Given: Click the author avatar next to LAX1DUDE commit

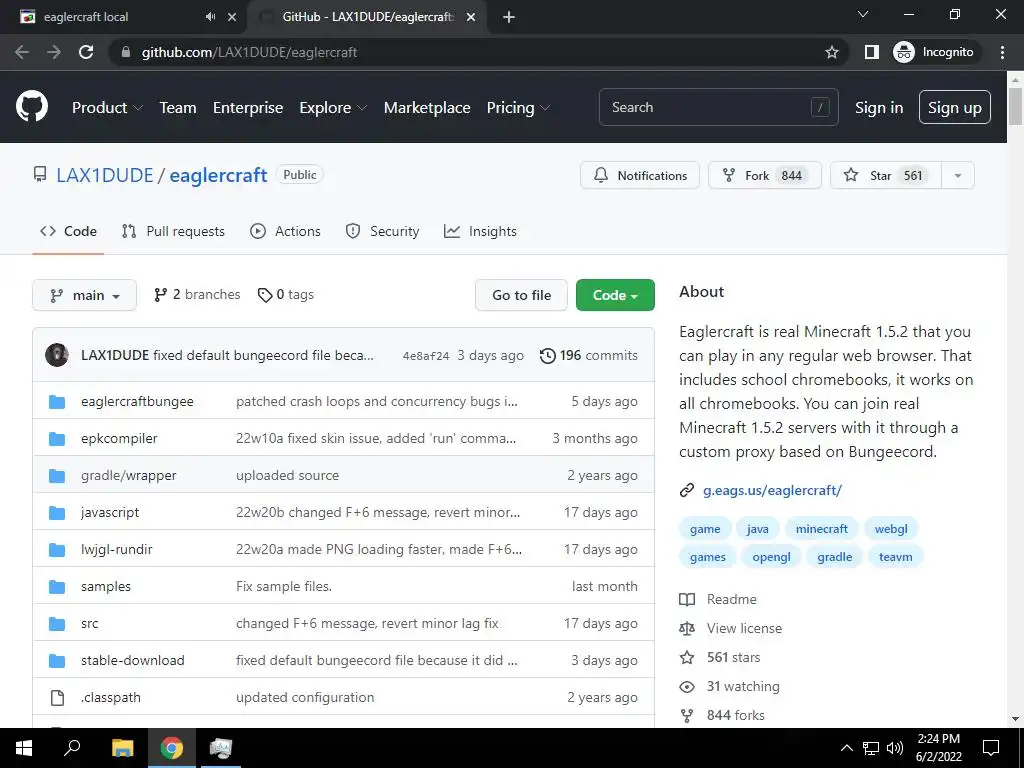Looking at the screenshot, I should click(57, 355).
